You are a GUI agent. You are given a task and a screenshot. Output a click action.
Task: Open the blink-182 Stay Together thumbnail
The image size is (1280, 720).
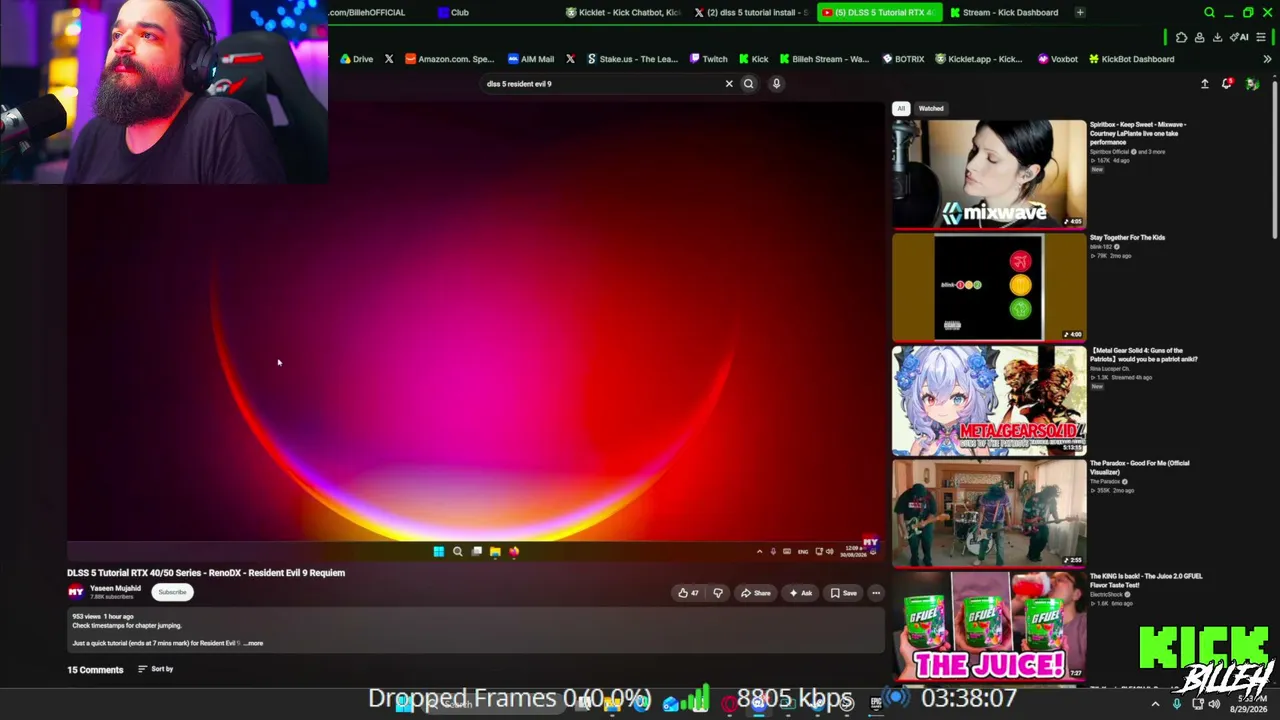click(x=989, y=287)
